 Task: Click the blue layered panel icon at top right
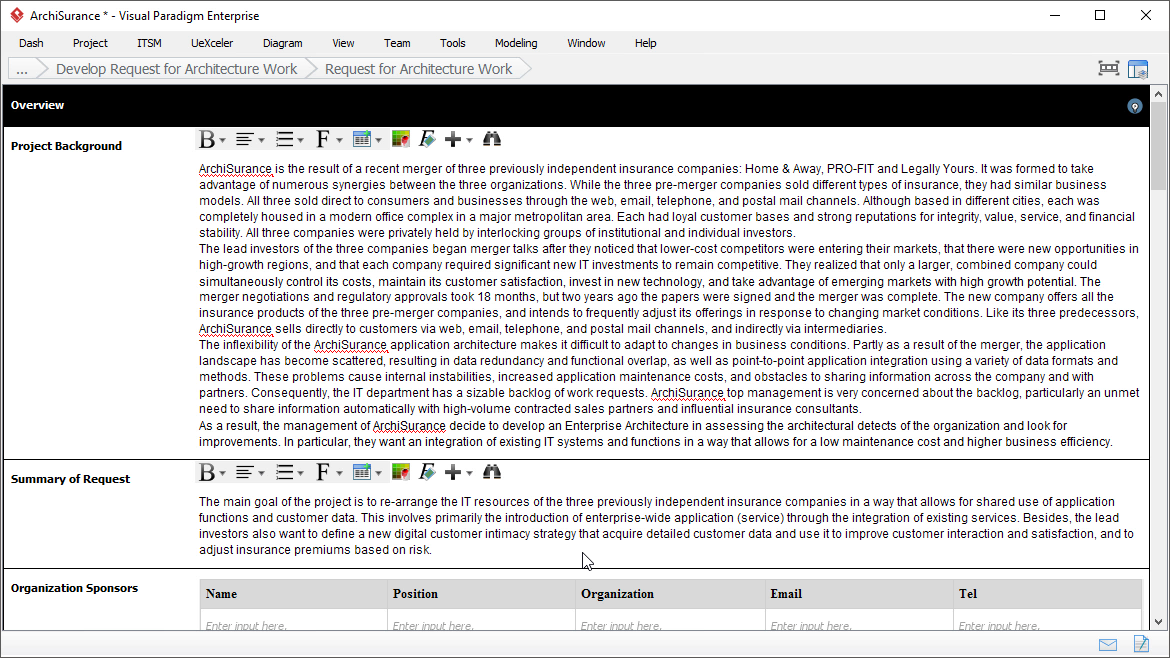[1138, 69]
